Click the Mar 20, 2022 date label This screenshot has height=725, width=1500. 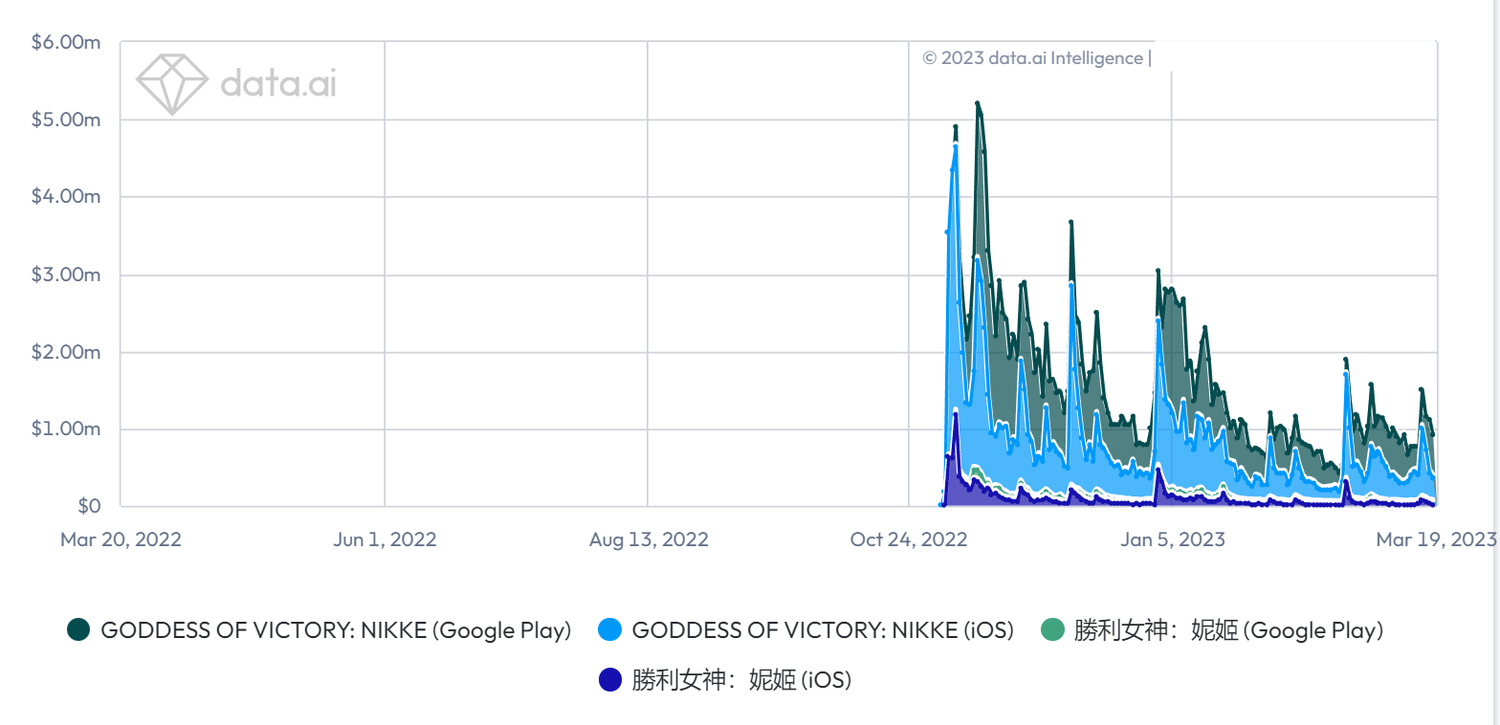click(x=121, y=540)
